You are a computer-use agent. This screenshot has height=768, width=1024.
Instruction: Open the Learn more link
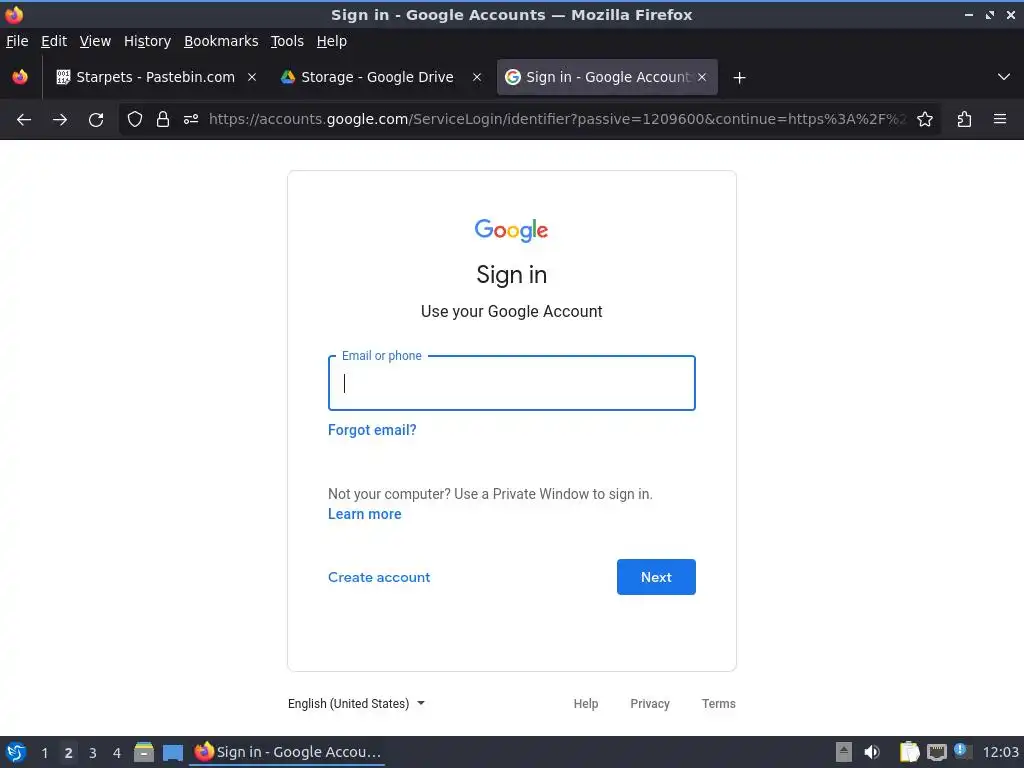[364, 514]
